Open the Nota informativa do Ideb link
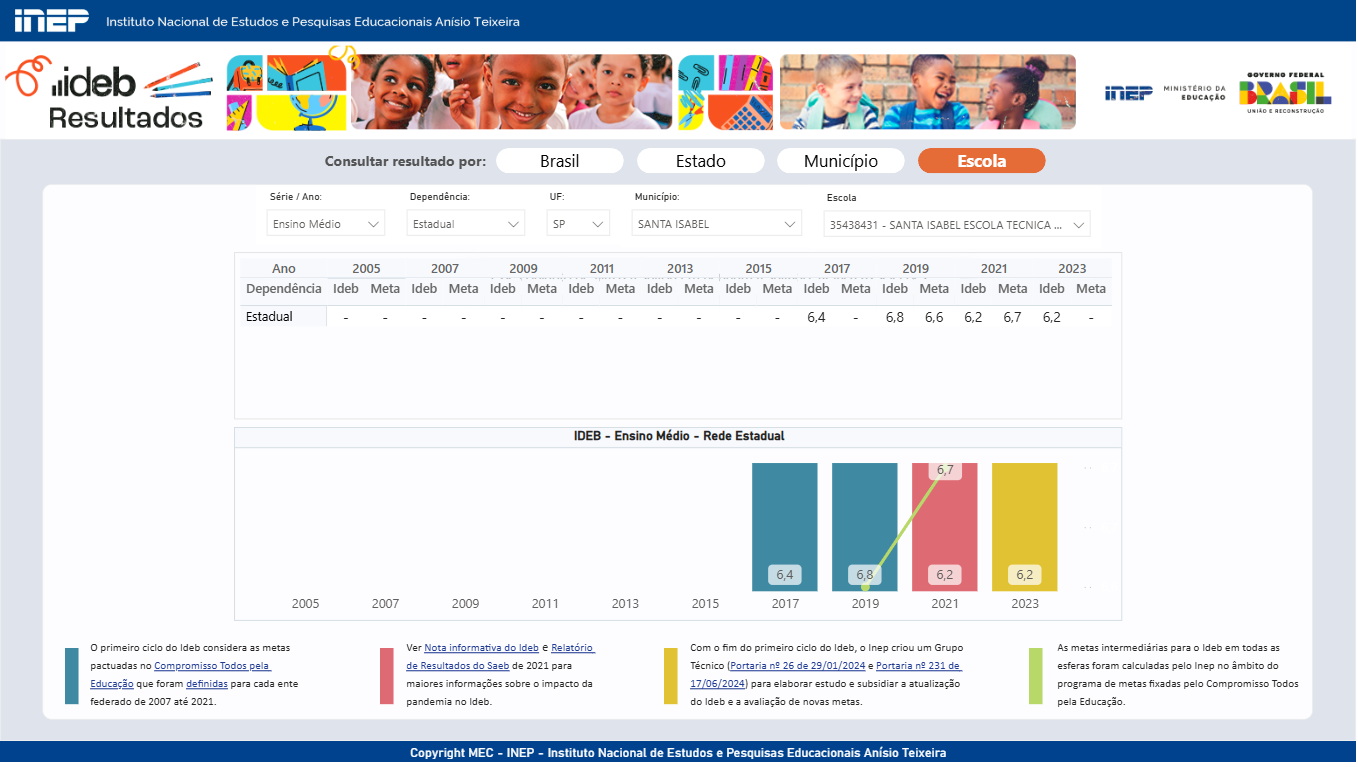Image resolution: width=1358 pixels, height=767 pixels. tap(481, 648)
